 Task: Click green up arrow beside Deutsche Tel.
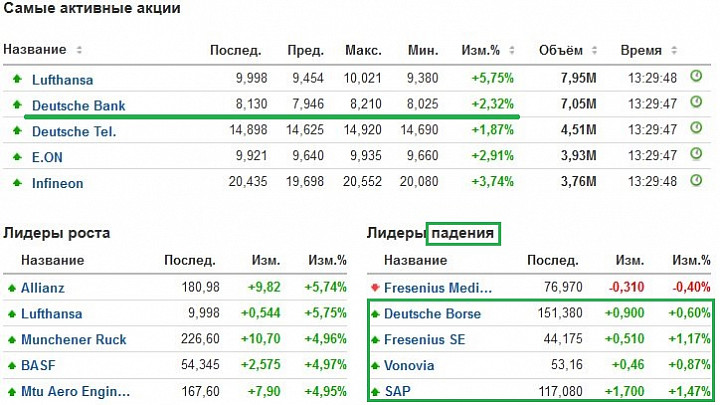[17, 131]
